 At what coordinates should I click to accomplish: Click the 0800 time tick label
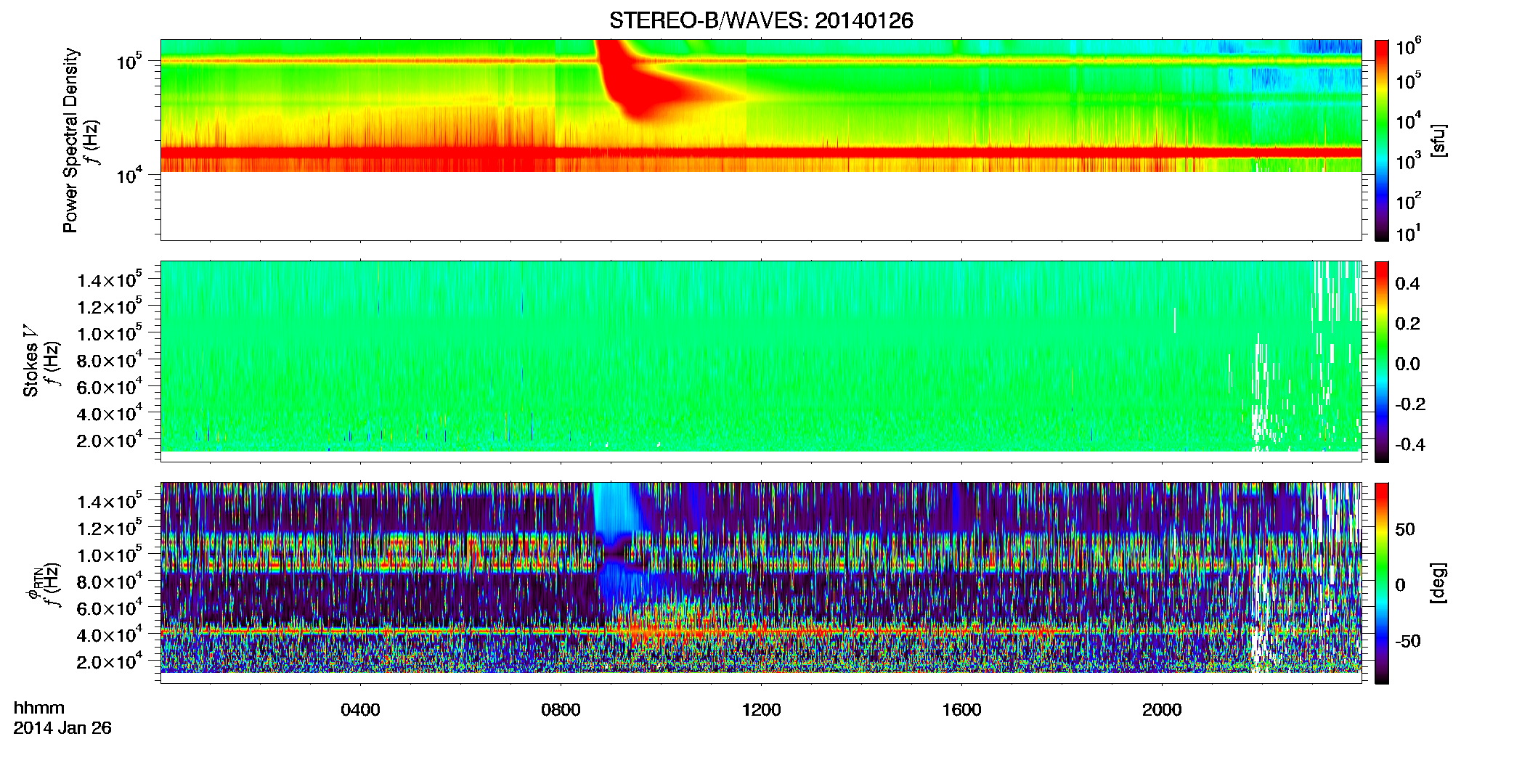click(x=561, y=710)
